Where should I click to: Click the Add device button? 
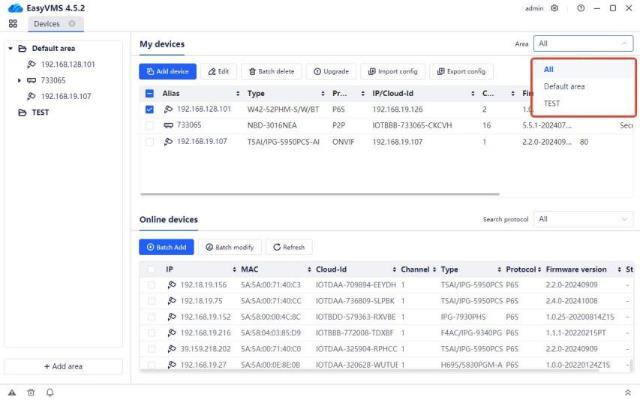(x=168, y=71)
